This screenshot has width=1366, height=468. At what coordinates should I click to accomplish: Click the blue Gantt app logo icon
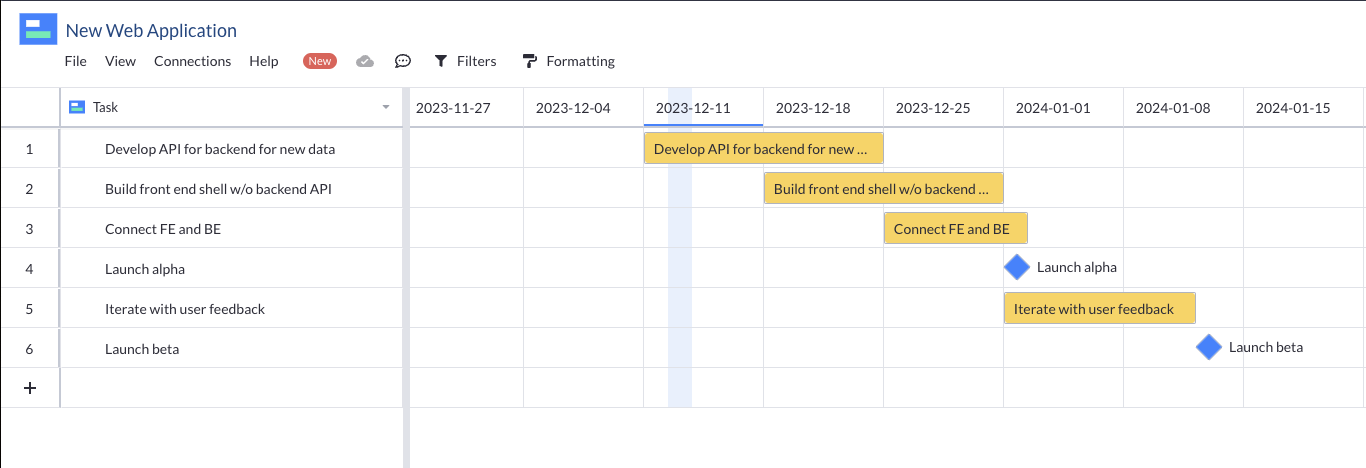tap(38, 29)
